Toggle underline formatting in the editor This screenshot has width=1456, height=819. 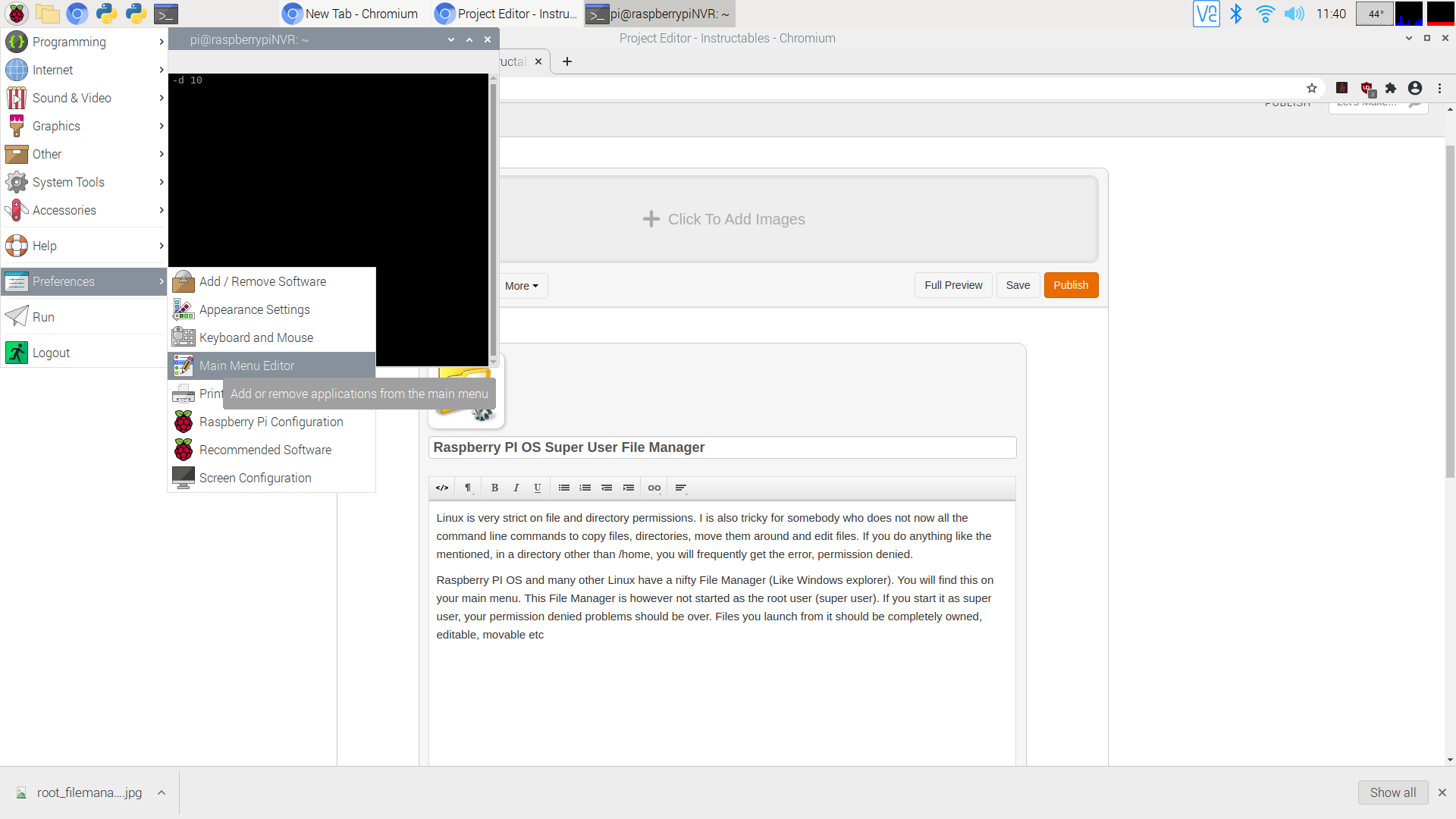(538, 488)
